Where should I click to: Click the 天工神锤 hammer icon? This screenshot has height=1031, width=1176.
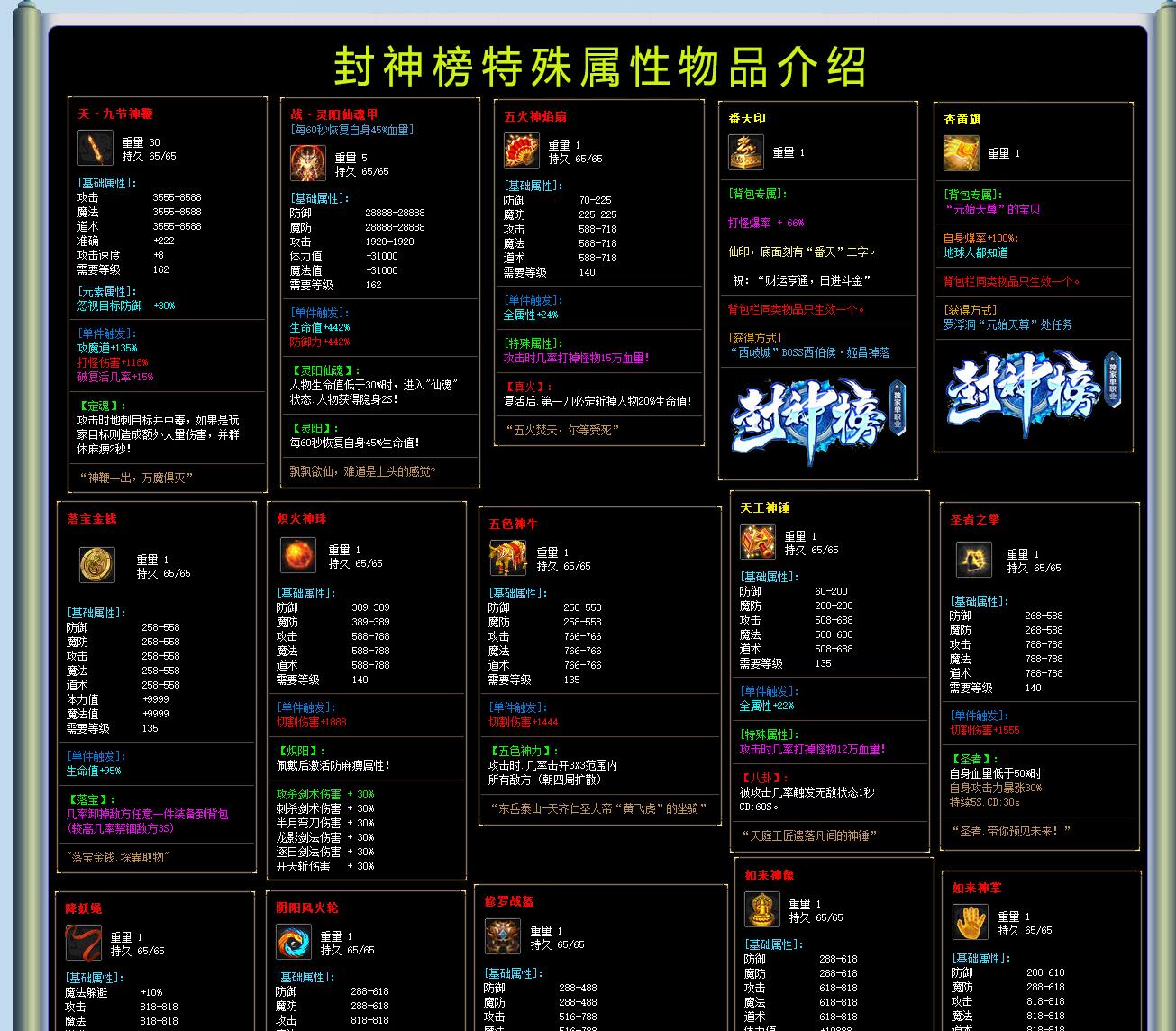tap(758, 542)
